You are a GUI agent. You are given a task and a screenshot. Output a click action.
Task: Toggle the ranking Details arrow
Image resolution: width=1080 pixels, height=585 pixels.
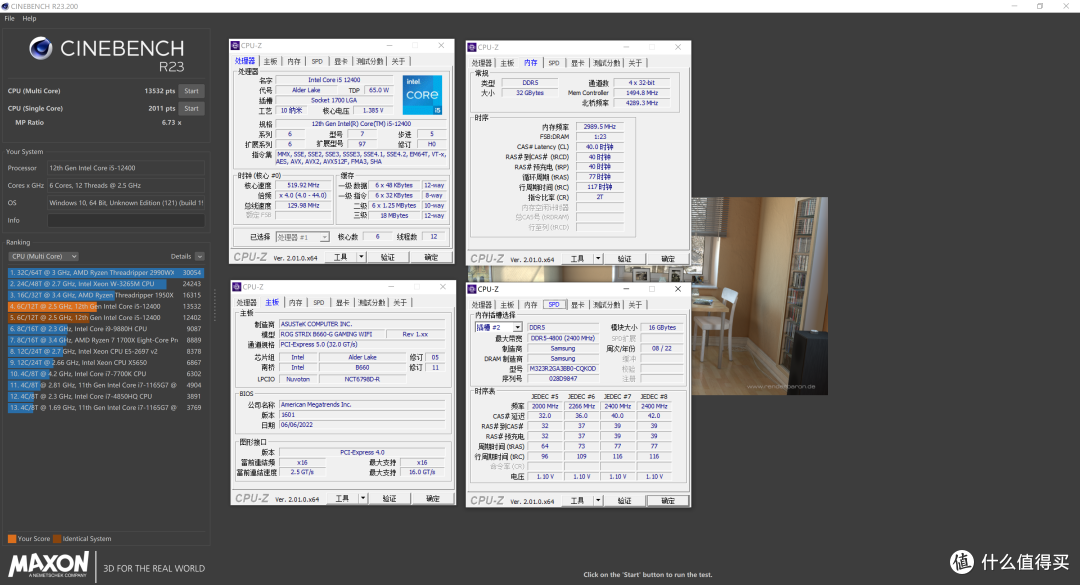pos(199,256)
